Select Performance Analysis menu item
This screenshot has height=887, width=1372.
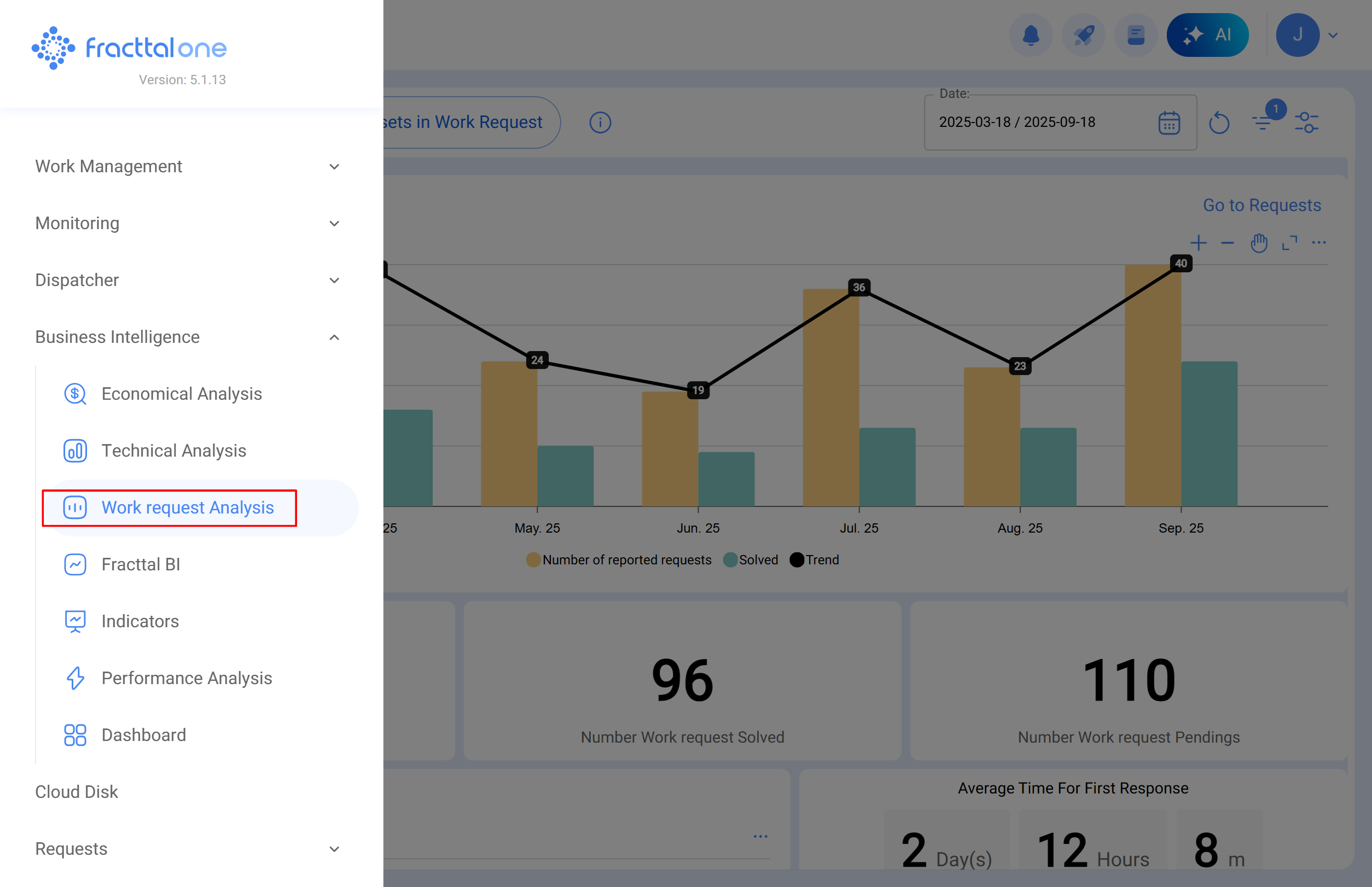tap(186, 678)
